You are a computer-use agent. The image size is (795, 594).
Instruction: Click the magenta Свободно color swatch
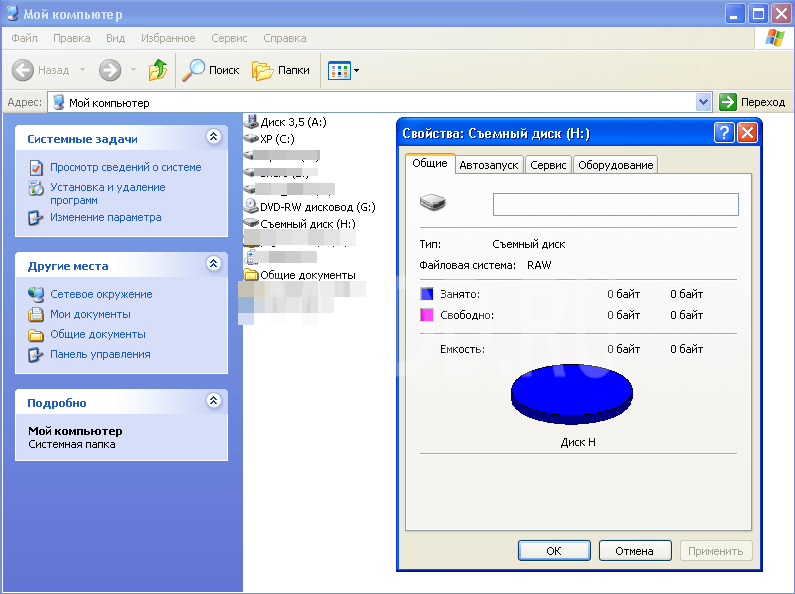427,315
